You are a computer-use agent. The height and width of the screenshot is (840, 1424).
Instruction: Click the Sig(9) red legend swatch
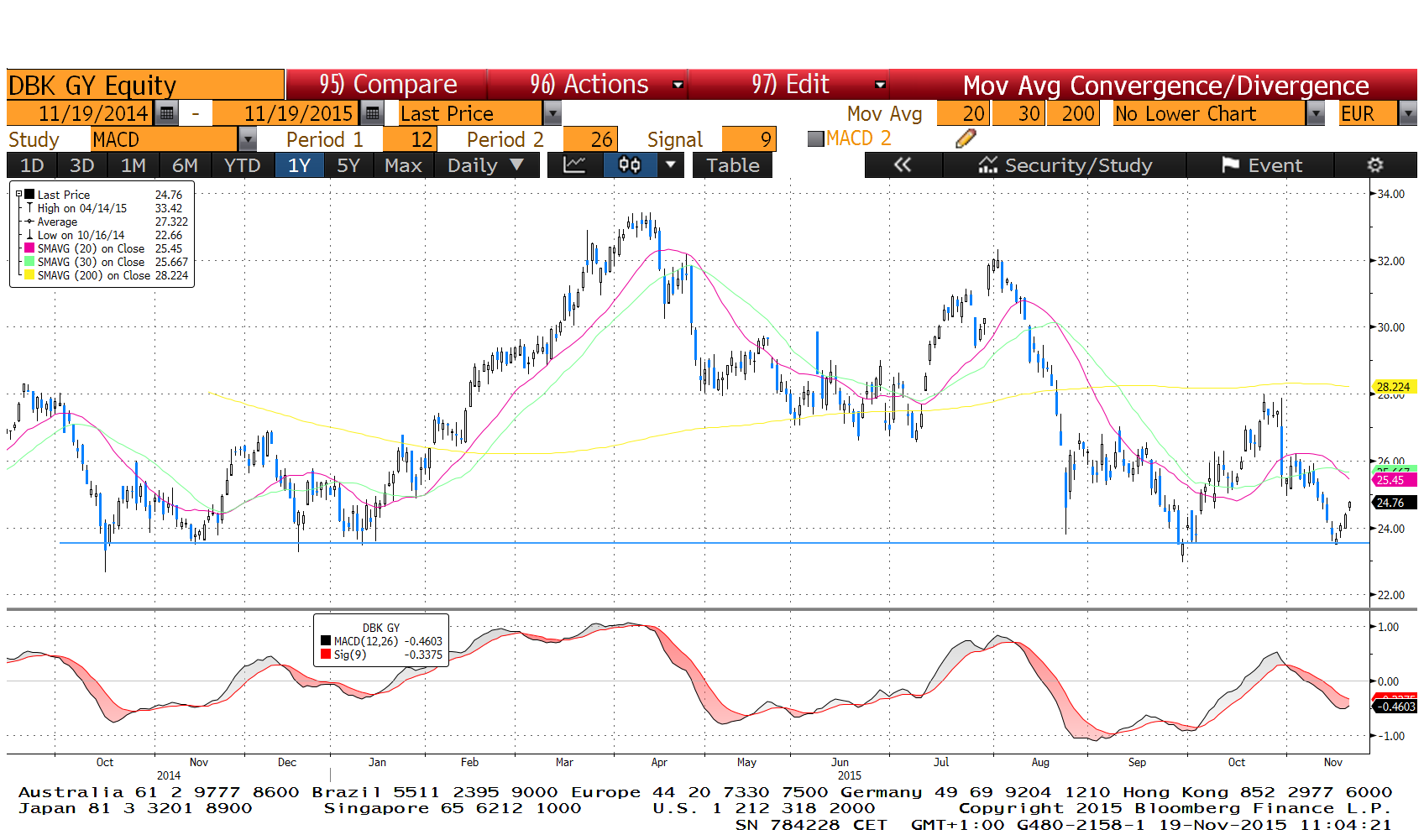[x=326, y=655]
